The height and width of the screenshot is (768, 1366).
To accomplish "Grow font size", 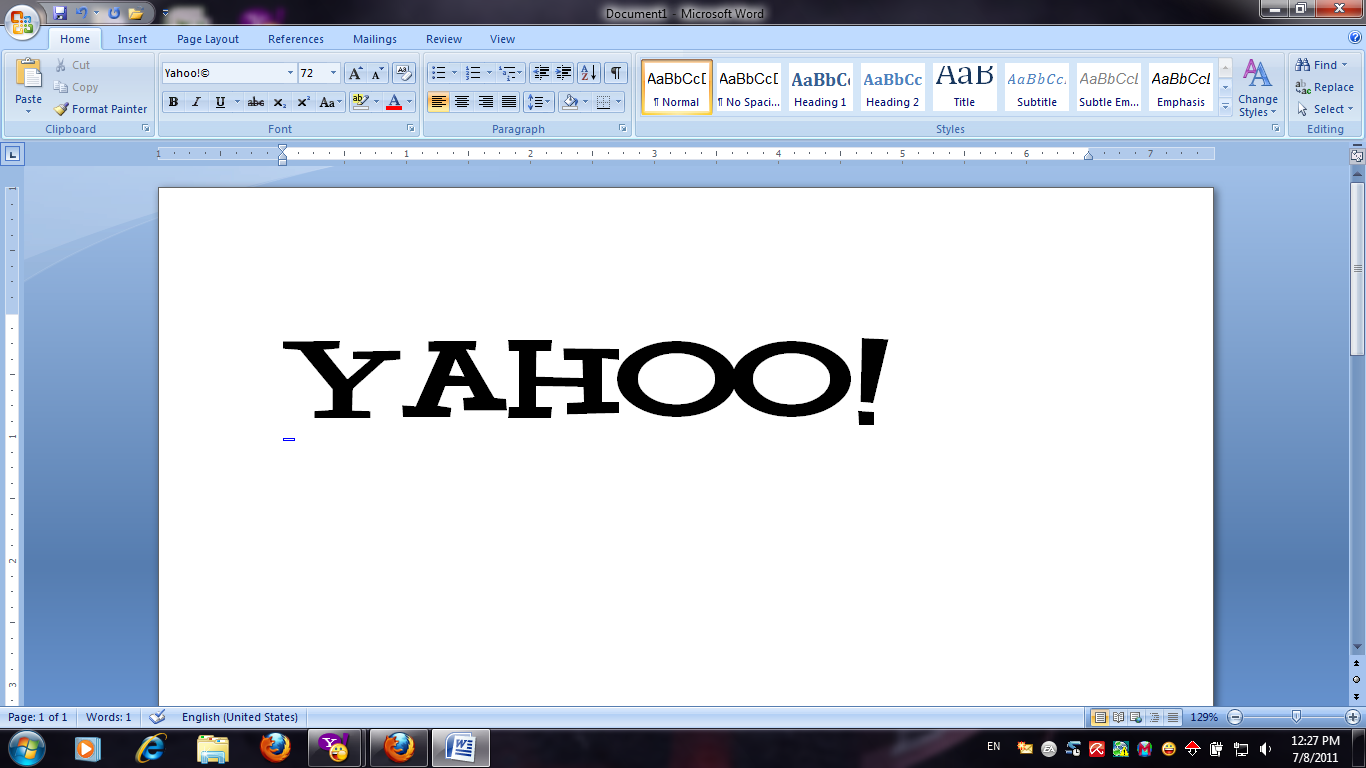I will point(355,73).
